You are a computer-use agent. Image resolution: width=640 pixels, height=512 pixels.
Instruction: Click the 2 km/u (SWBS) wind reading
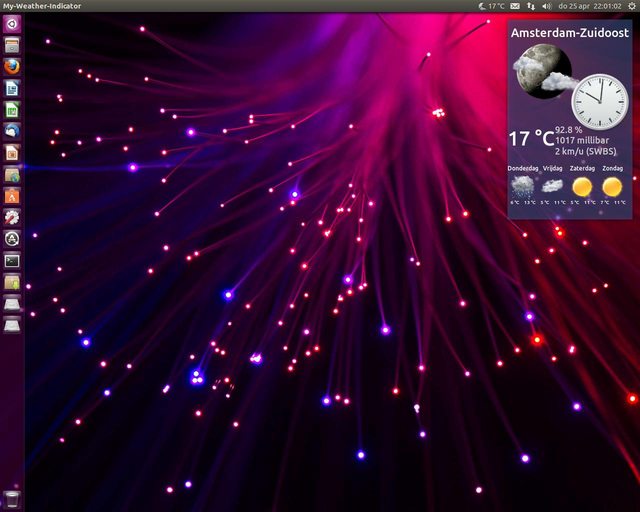point(585,151)
